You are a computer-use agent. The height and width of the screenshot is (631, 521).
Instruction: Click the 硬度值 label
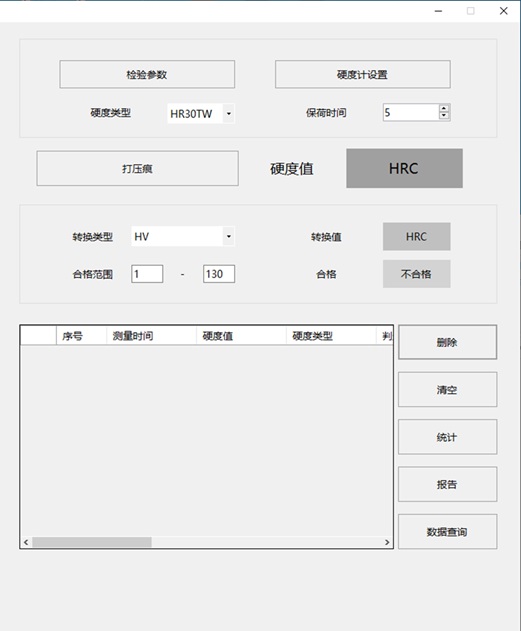[292, 169]
